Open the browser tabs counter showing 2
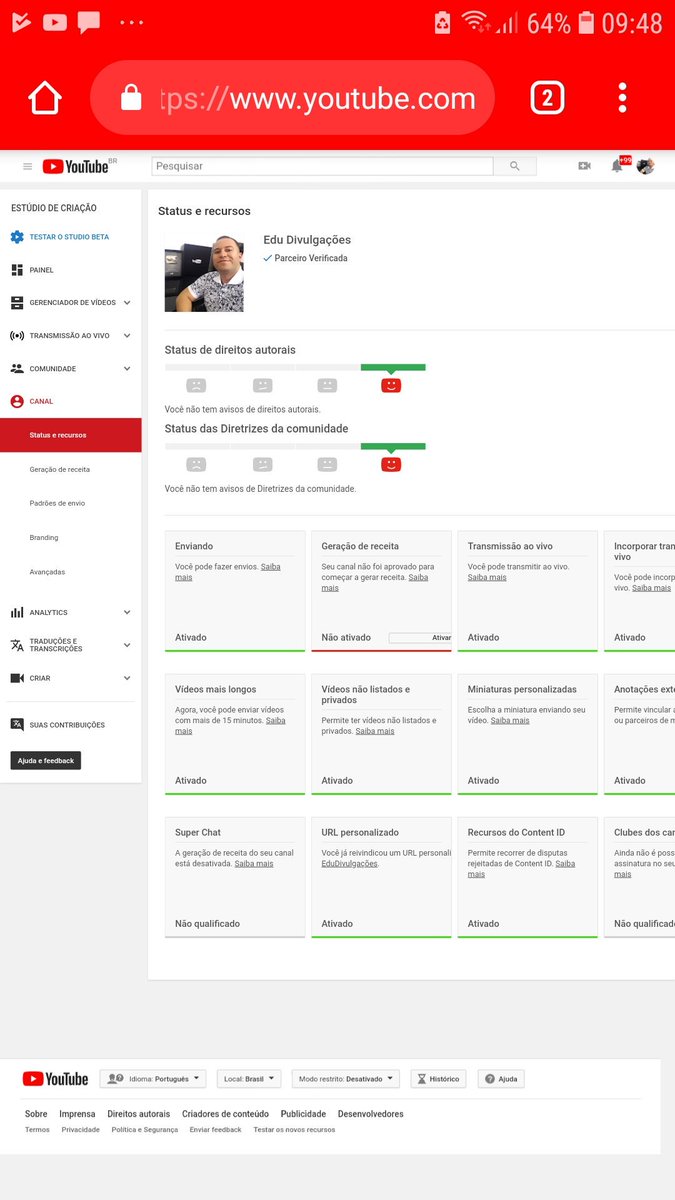The width and height of the screenshot is (675, 1200). coord(547,98)
